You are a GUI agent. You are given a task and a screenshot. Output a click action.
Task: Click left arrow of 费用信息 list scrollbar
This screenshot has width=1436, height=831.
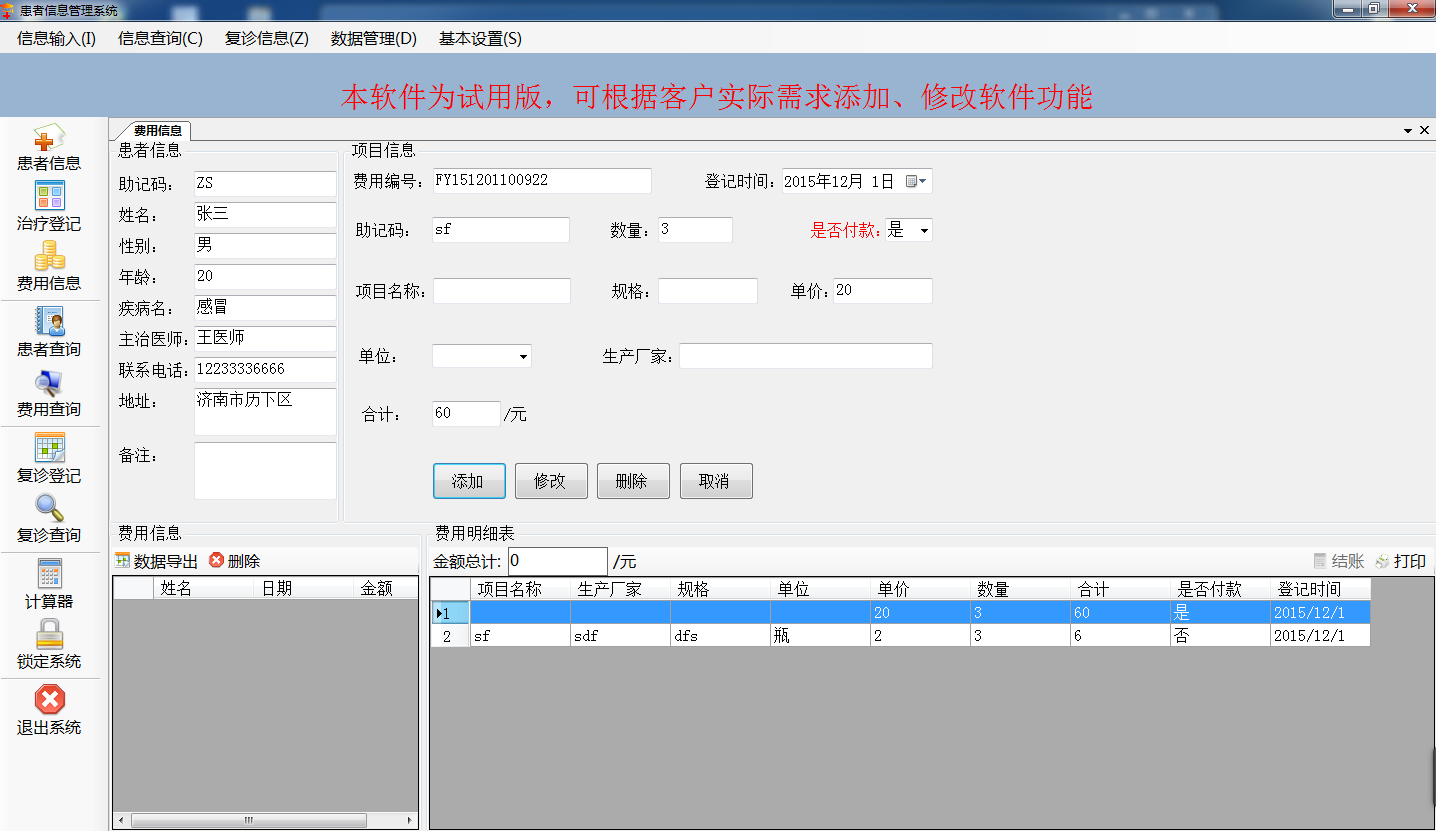coord(121,820)
